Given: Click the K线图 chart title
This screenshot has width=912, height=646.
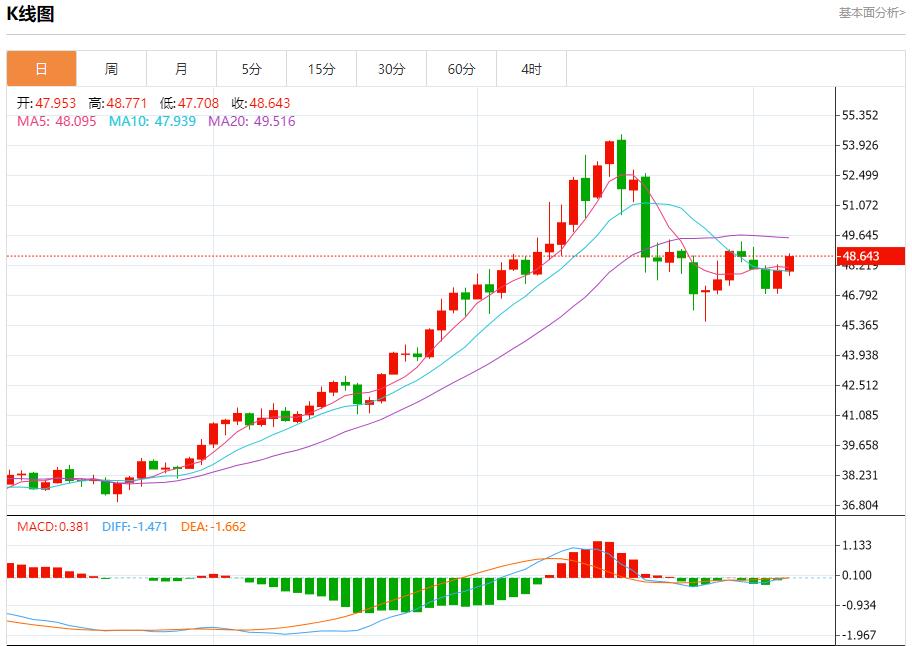Looking at the screenshot, I should tap(31, 14).
